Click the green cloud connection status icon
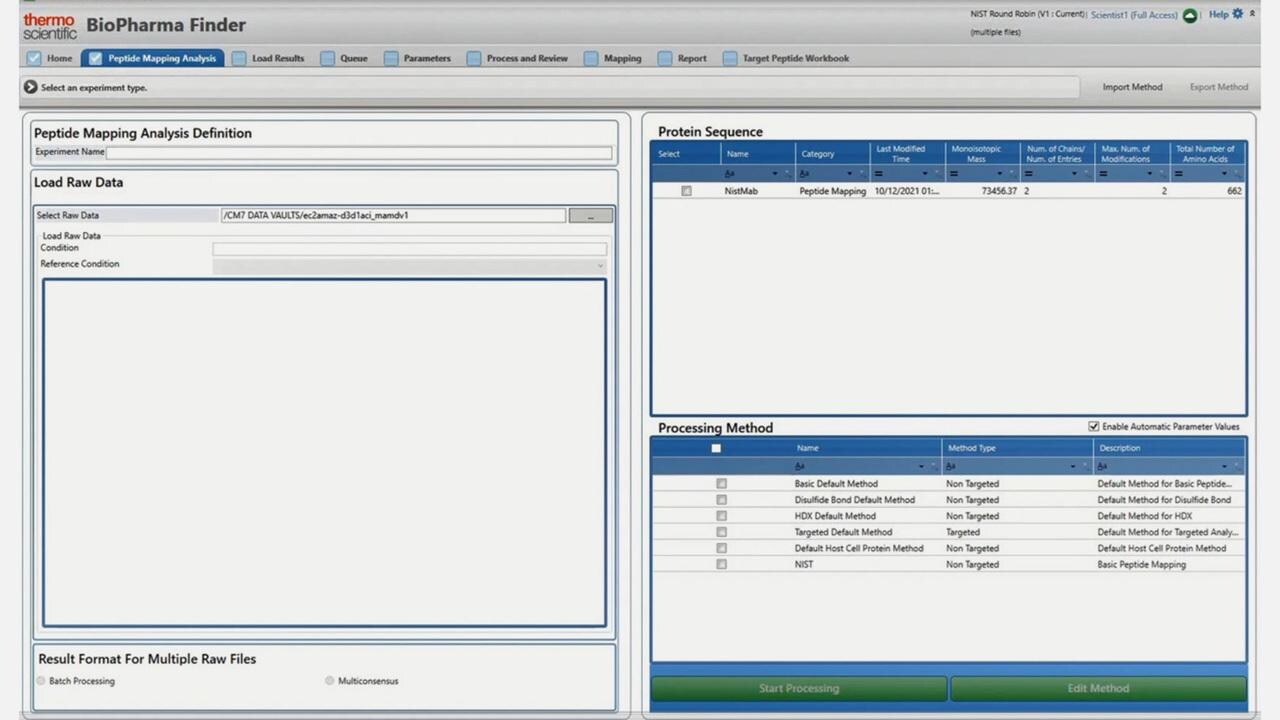Viewport: 1280px width, 720px height. click(x=1190, y=15)
